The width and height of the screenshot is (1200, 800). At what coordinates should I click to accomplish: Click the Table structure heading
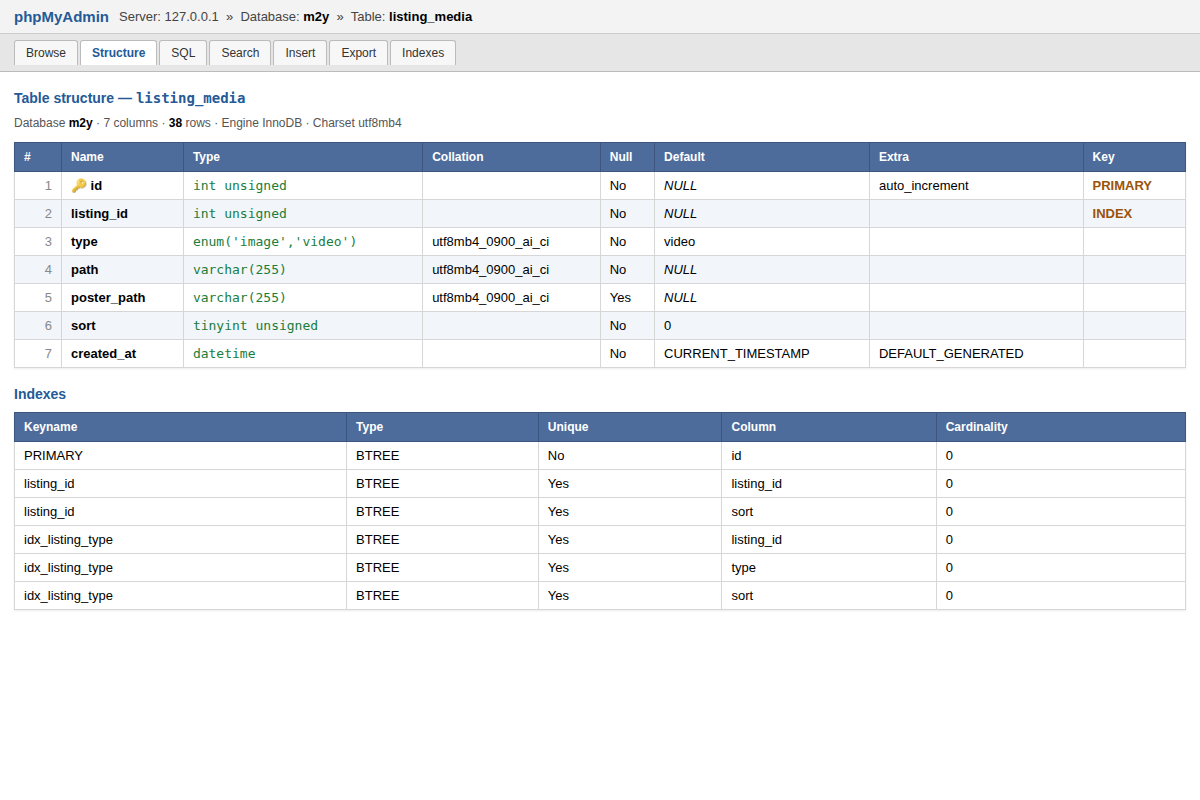tap(130, 98)
